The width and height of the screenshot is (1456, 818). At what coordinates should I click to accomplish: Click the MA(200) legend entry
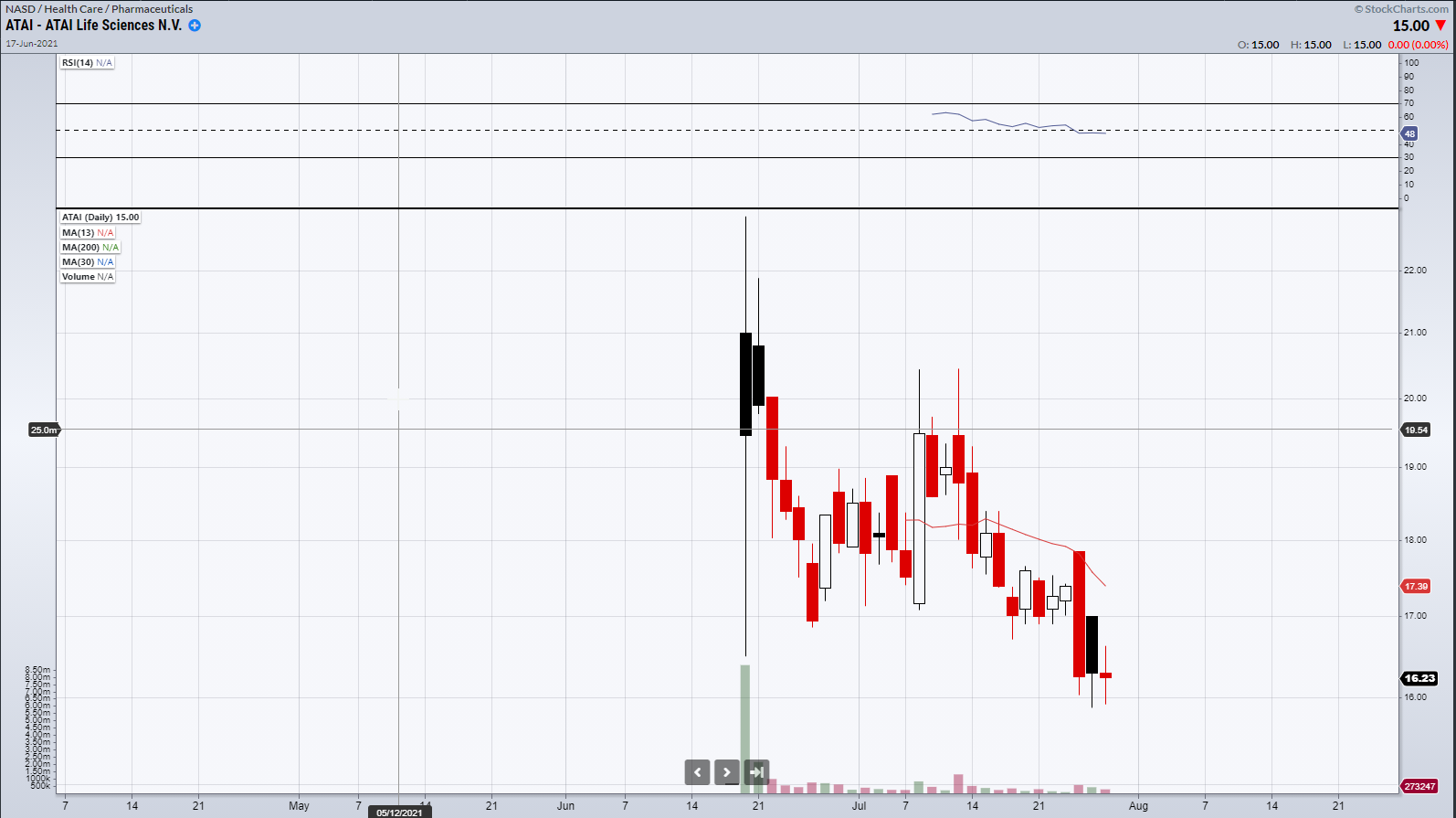(x=90, y=248)
